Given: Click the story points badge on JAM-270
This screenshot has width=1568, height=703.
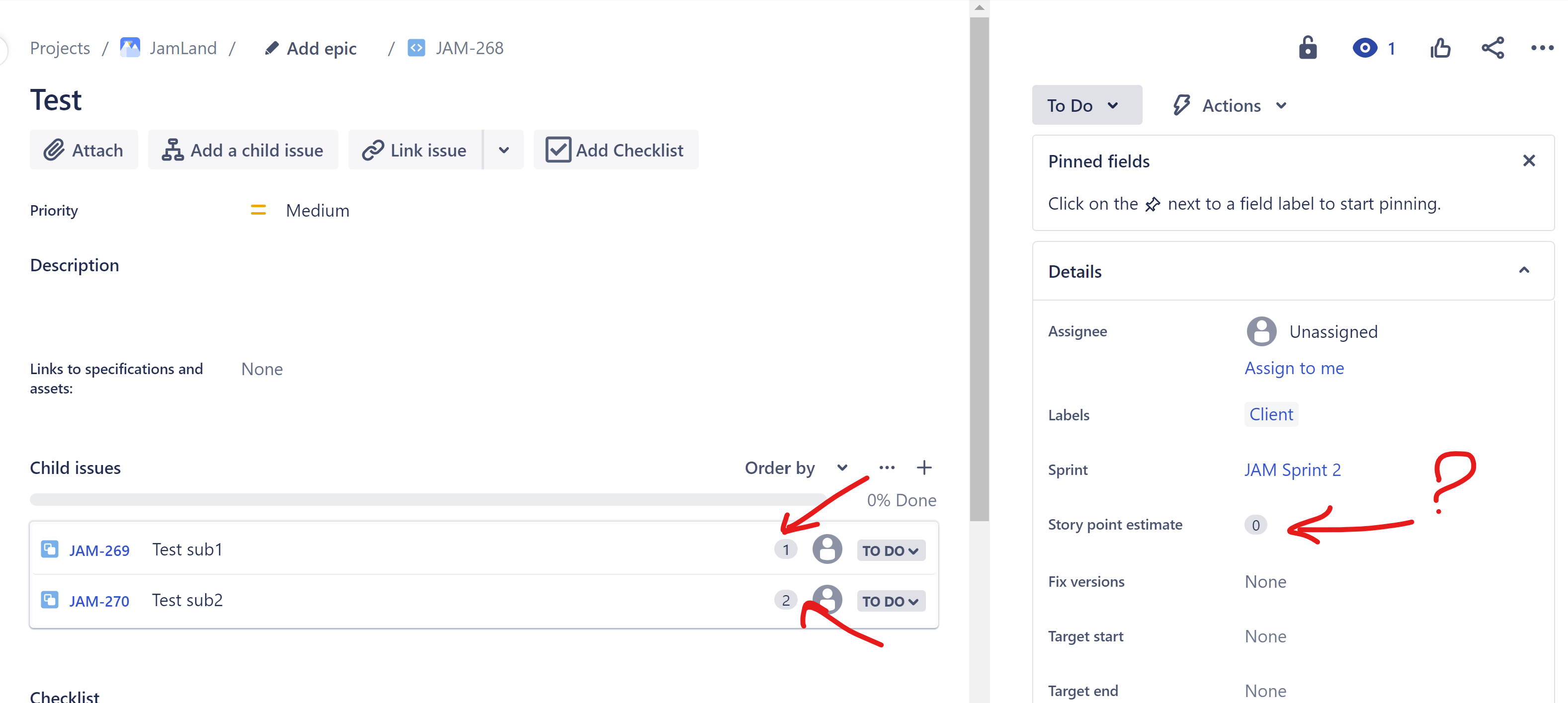Looking at the screenshot, I should [786, 600].
